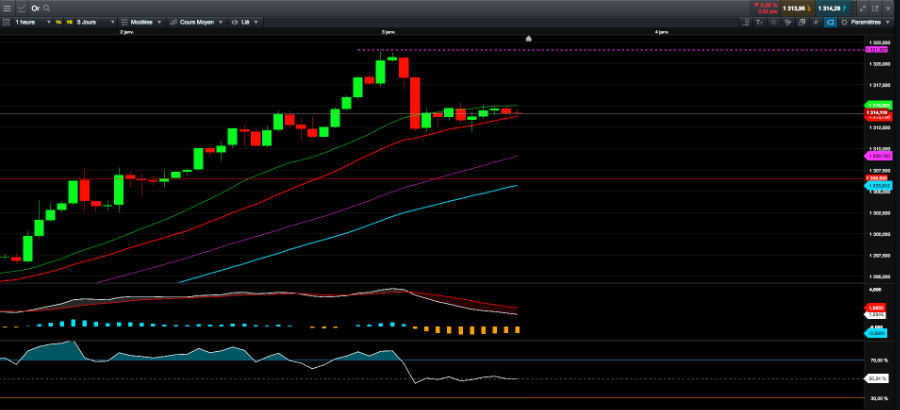Click the '4 janv.' date label
Viewport: 900px width, 410px height.
(662, 32)
